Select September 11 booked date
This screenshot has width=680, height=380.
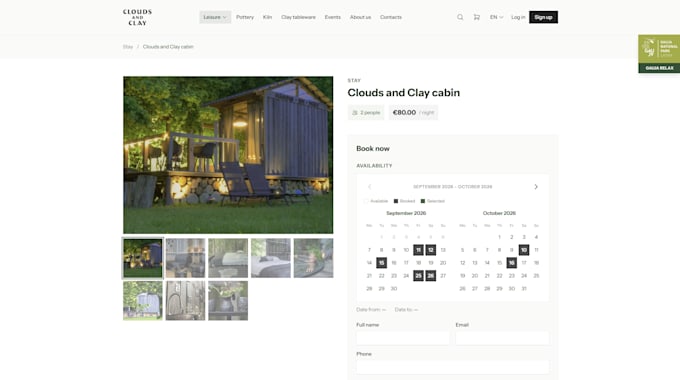418,250
